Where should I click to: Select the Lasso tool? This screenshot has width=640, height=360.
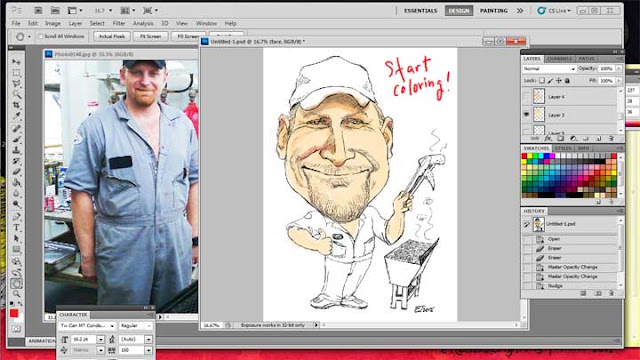(16, 84)
